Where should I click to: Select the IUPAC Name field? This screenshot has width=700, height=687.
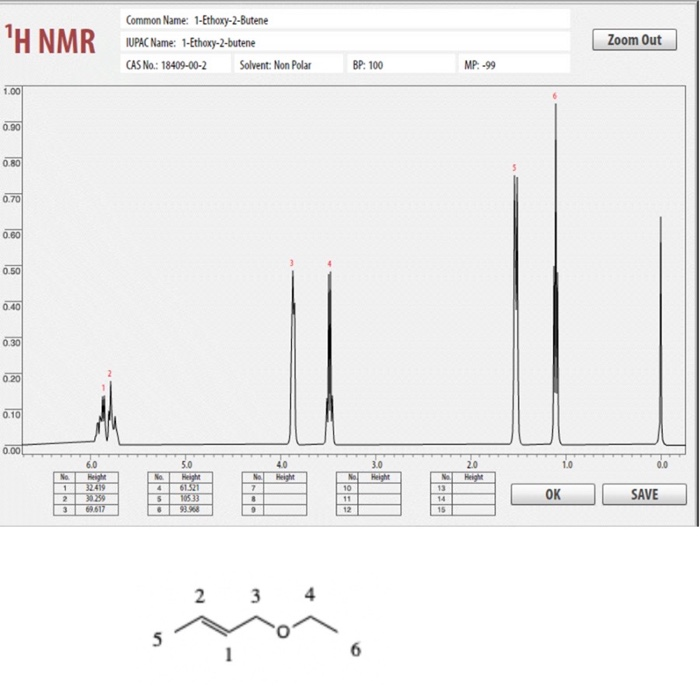click(345, 42)
